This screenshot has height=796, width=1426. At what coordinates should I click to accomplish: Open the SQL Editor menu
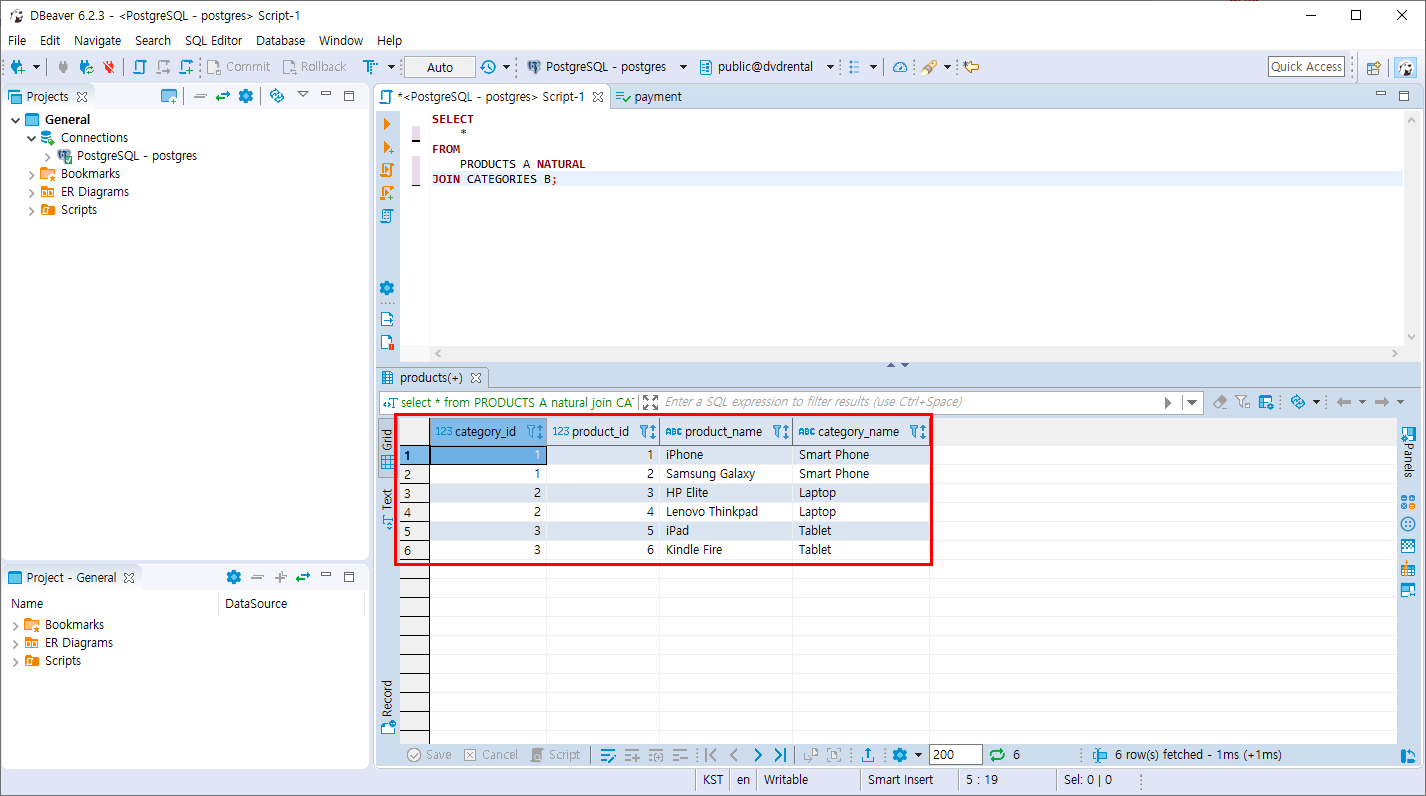coord(213,41)
